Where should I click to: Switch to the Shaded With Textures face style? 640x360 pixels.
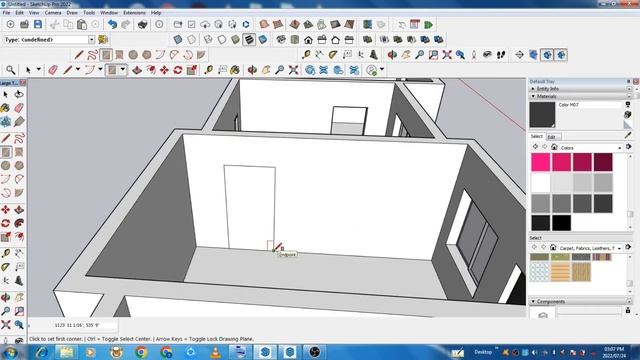click(x=249, y=40)
